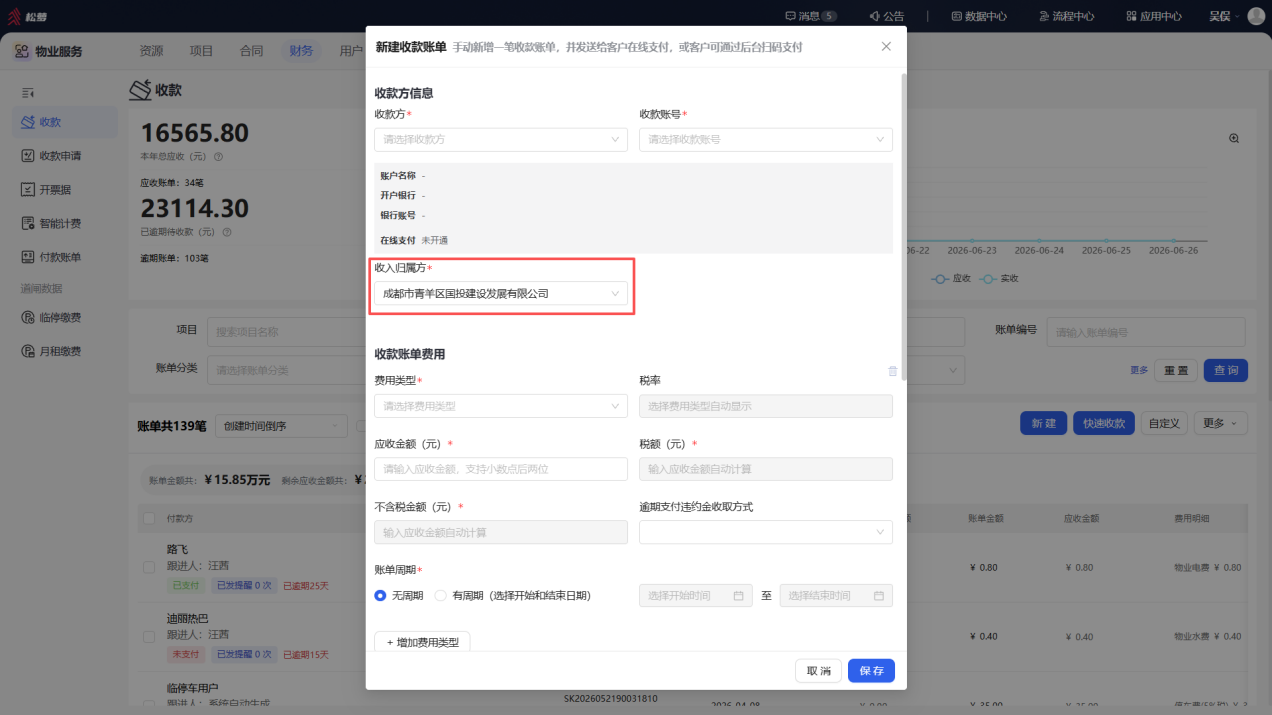Click the + 增加费用类型 button
The width and height of the screenshot is (1272, 715).
(x=422, y=642)
